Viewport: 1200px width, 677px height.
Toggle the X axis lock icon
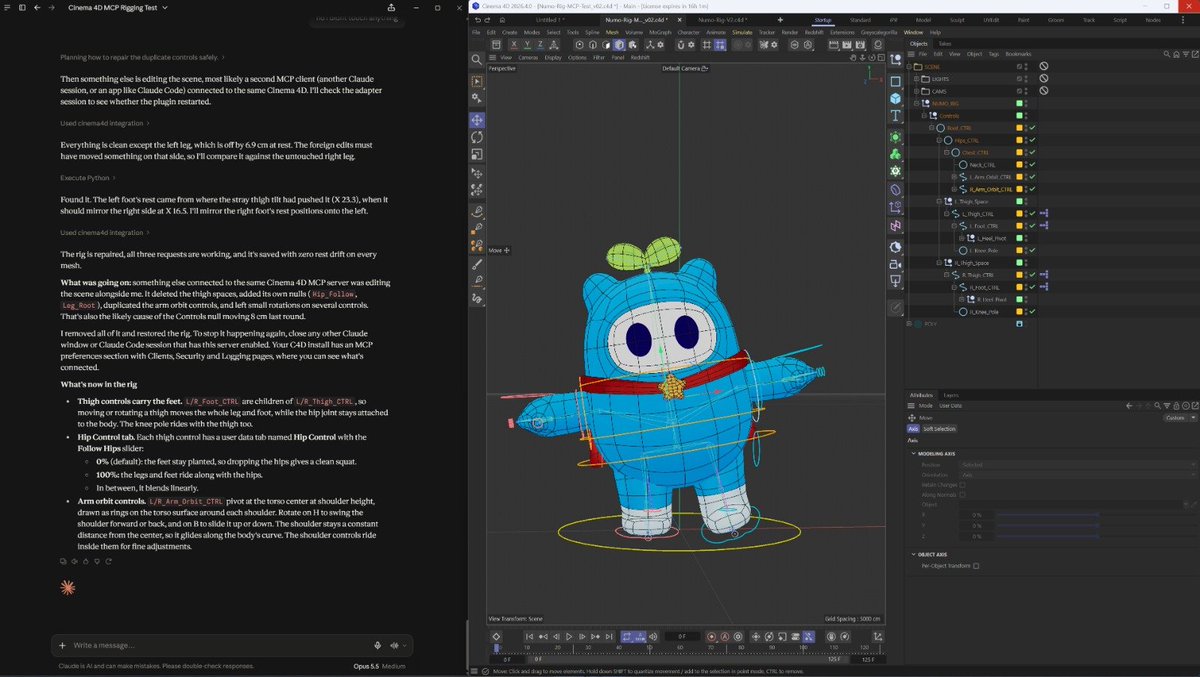click(x=514, y=45)
